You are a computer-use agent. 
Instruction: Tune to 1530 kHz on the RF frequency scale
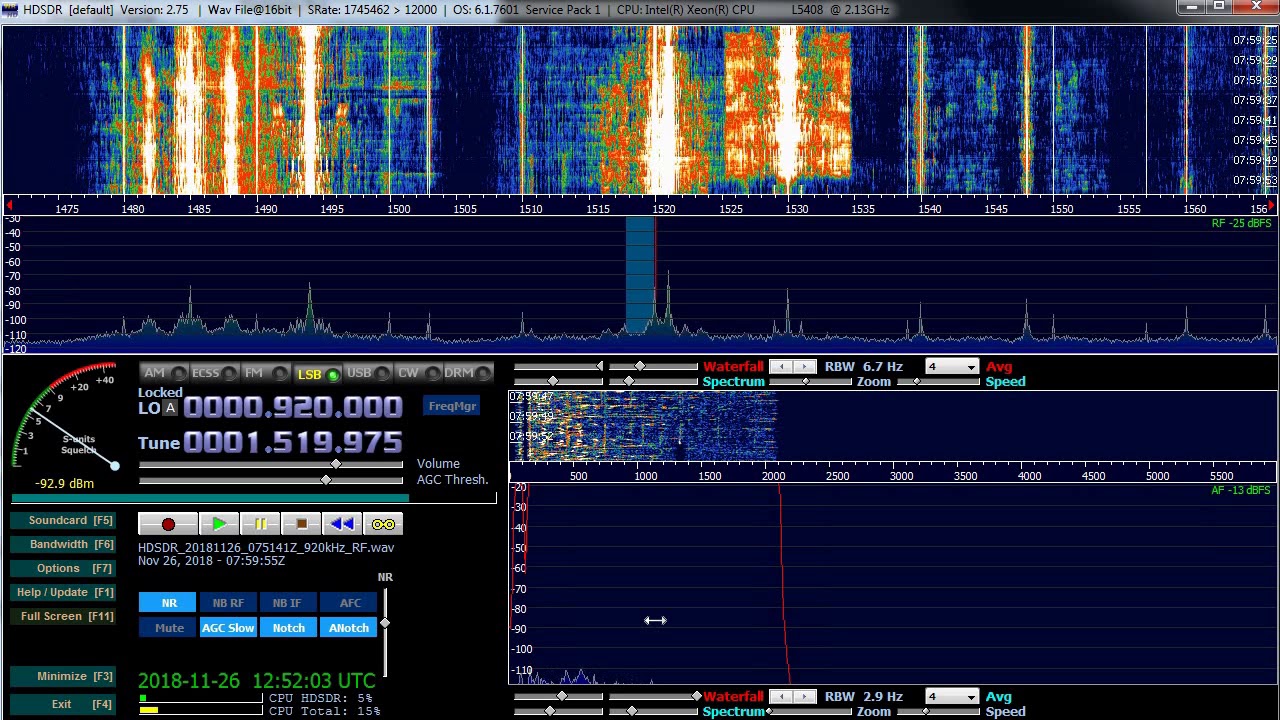click(x=797, y=209)
